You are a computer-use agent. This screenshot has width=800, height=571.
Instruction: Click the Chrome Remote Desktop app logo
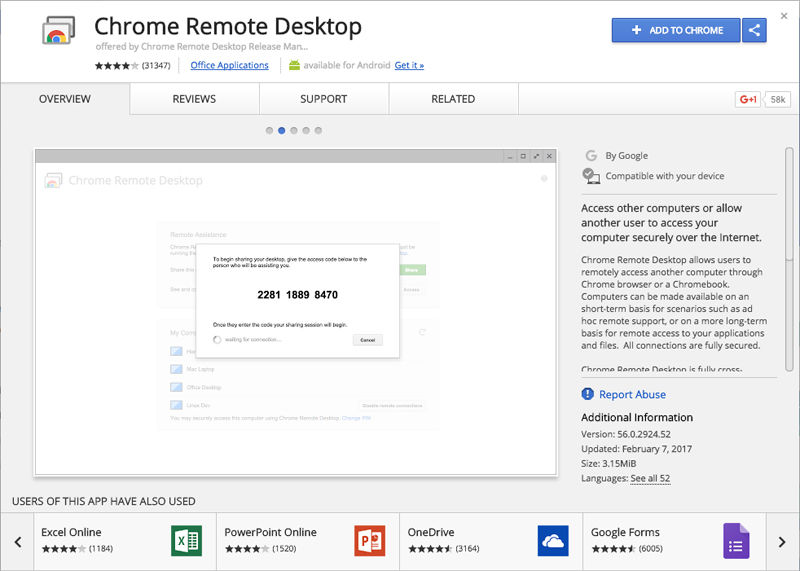(59, 30)
